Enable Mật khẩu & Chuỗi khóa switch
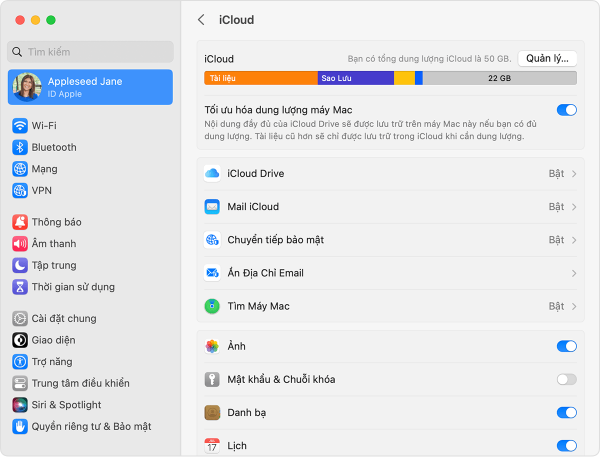 567,379
